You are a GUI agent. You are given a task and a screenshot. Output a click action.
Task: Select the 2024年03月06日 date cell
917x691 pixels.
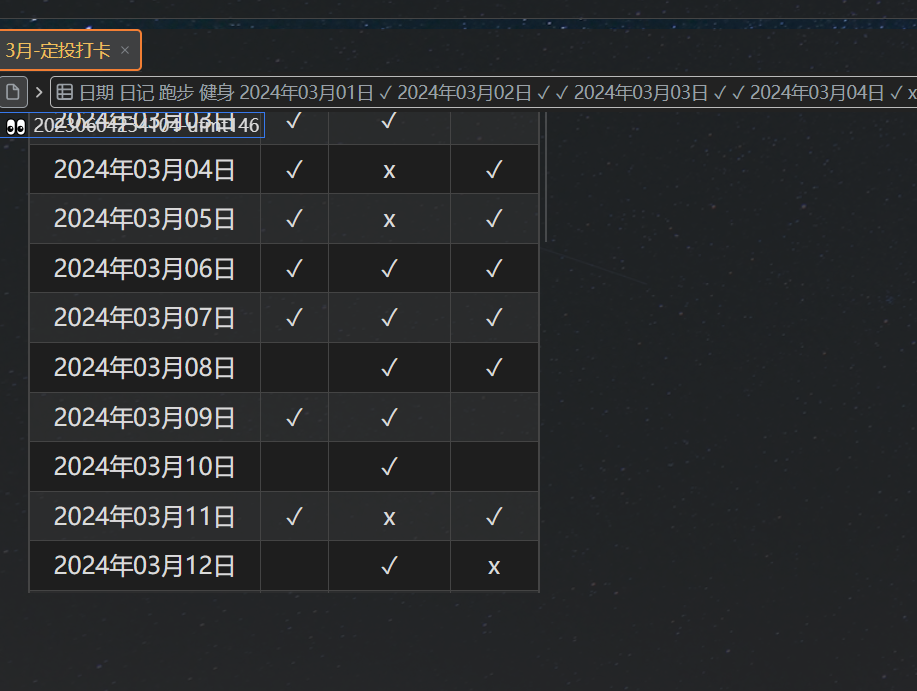144,269
